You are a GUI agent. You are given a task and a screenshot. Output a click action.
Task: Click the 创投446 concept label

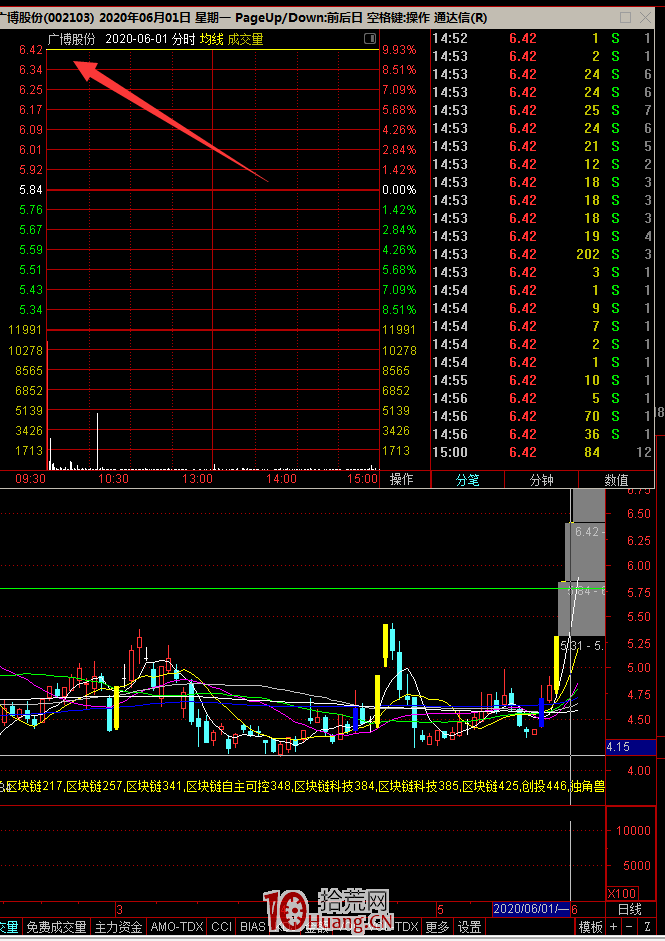pyautogui.click(x=544, y=786)
